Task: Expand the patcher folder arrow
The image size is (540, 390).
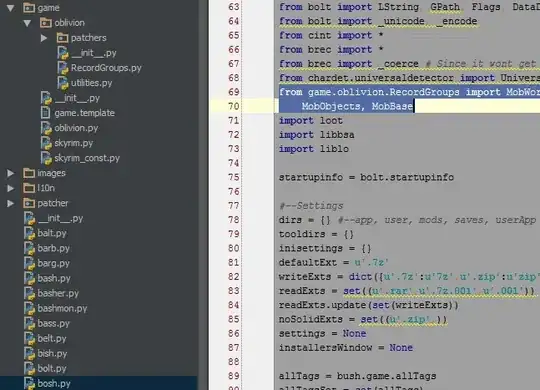Action: click(11, 203)
